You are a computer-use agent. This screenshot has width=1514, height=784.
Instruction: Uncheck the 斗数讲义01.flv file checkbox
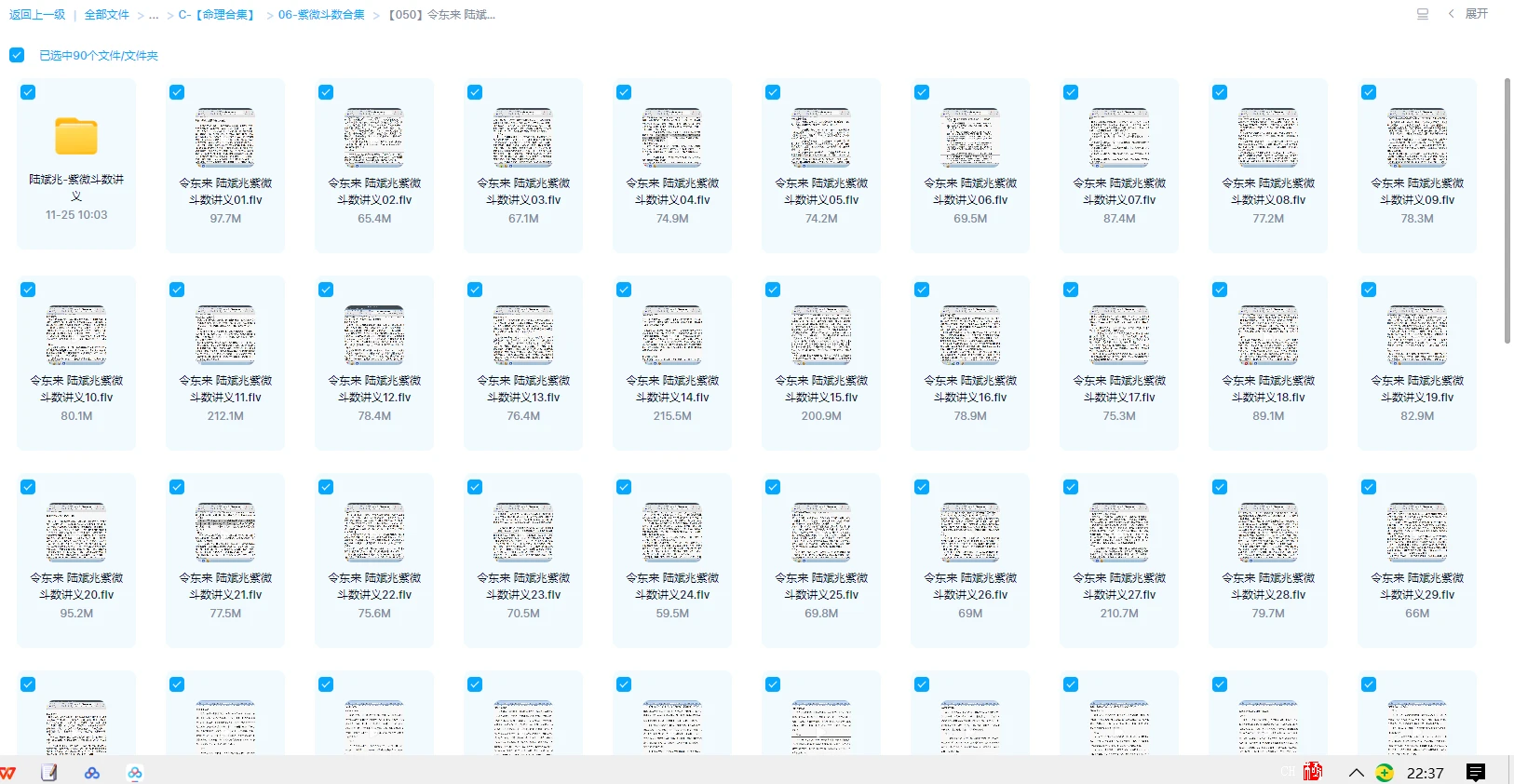(177, 92)
